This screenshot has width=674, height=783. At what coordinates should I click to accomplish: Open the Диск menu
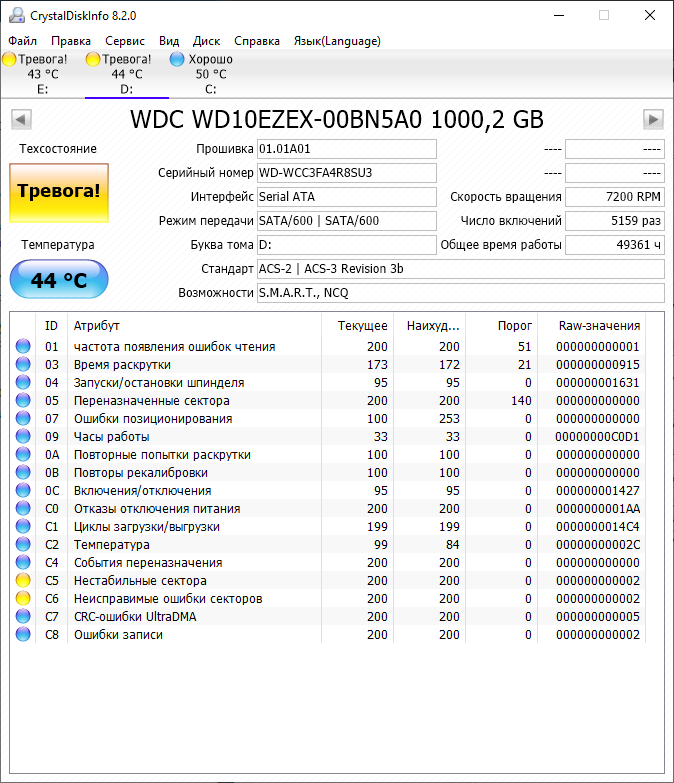click(206, 41)
